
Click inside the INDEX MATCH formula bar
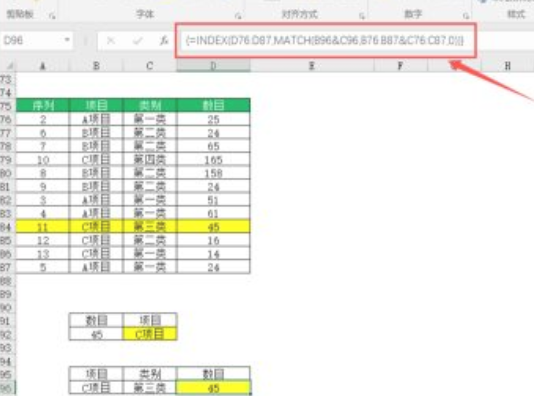[325, 41]
